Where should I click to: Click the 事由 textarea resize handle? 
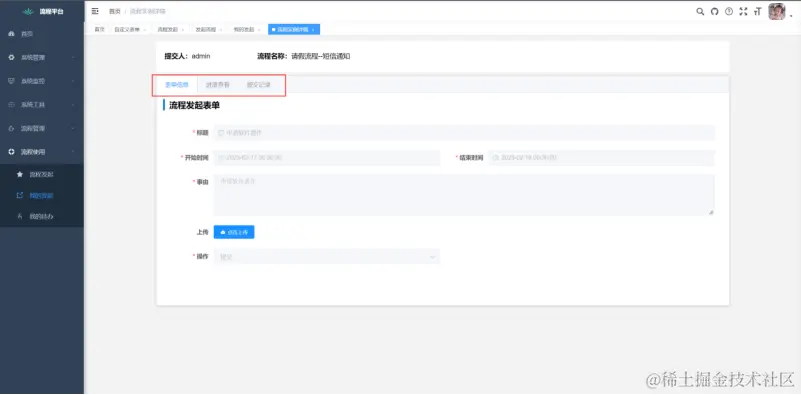click(711, 212)
